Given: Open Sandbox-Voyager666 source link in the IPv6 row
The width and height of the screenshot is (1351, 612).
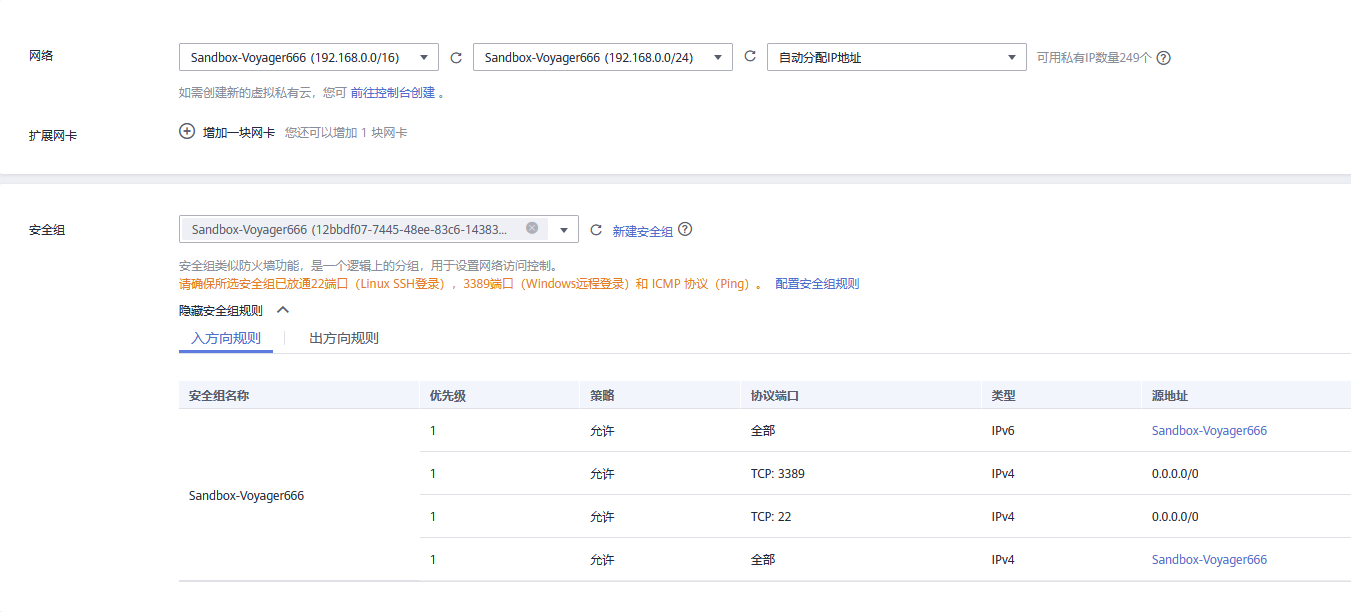Looking at the screenshot, I should (x=1208, y=431).
